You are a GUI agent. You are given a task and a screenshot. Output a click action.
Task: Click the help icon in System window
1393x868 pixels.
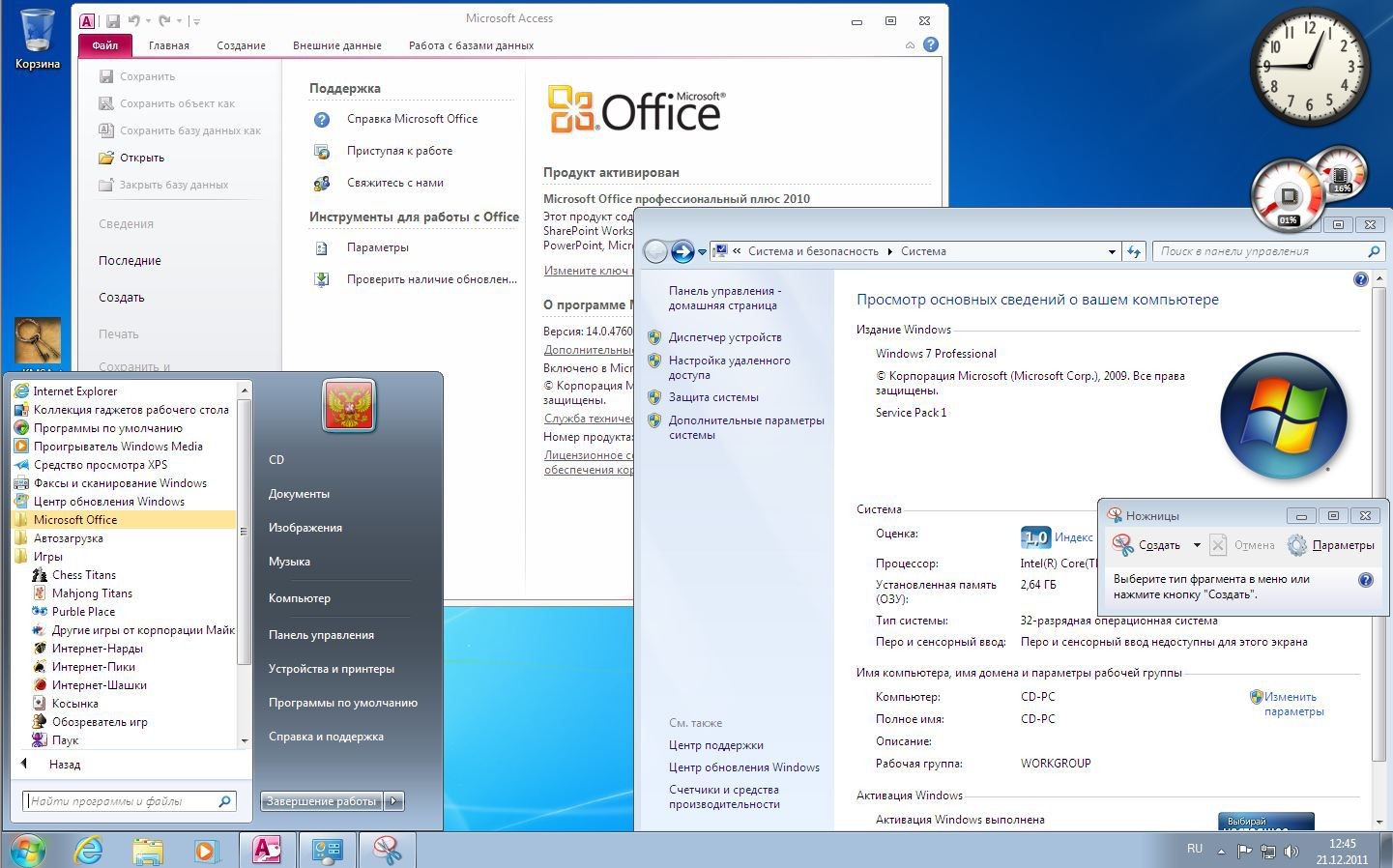(1360, 279)
